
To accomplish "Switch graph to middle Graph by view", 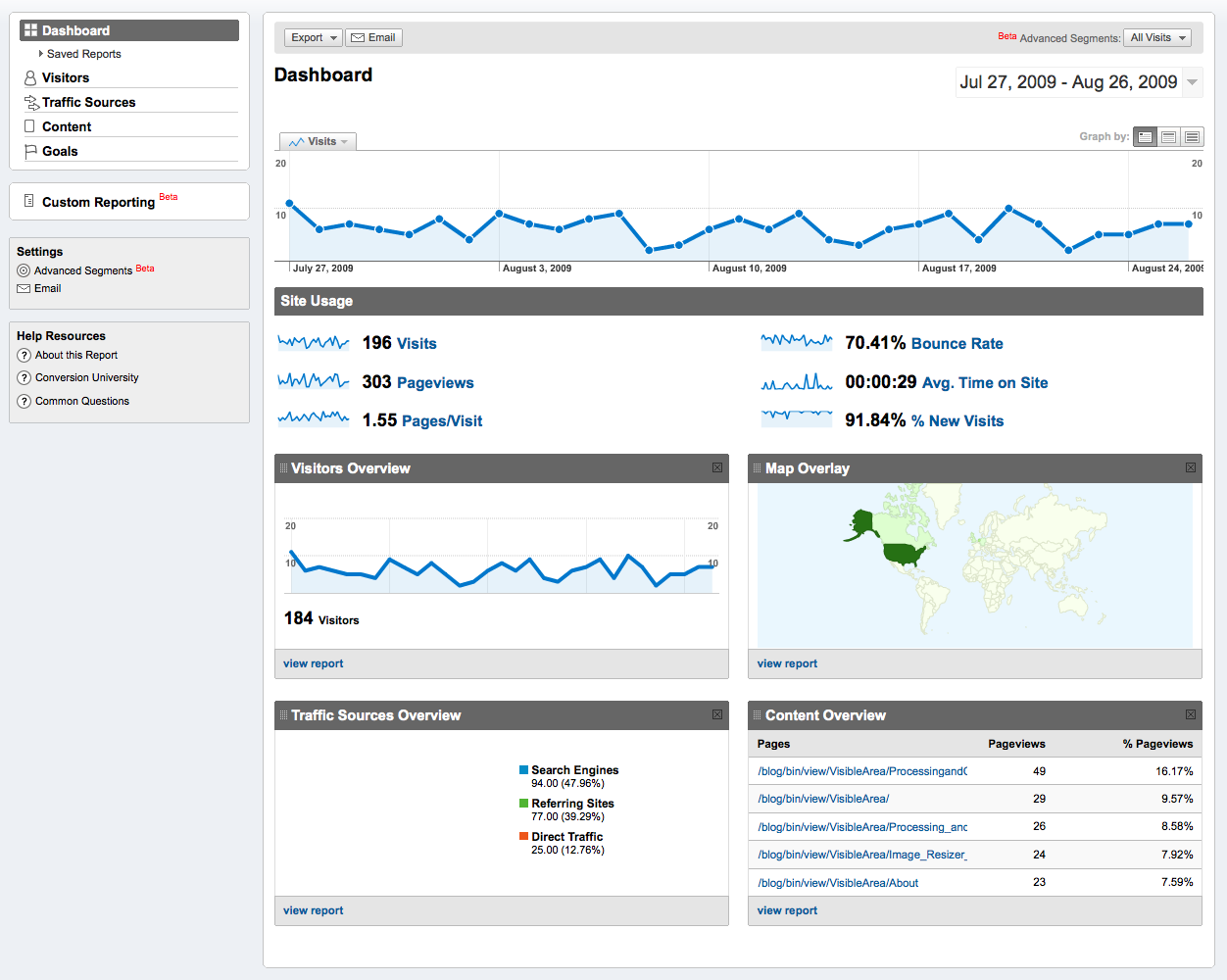I will point(1168,137).
